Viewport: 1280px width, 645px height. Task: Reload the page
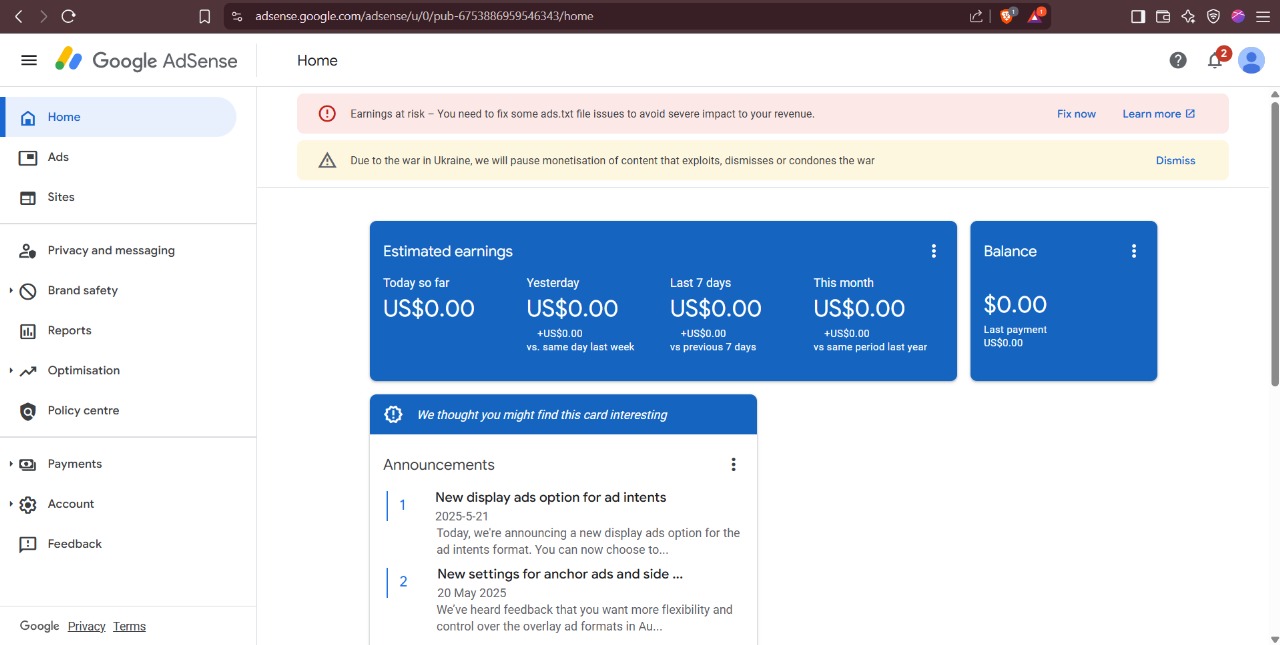68,16
